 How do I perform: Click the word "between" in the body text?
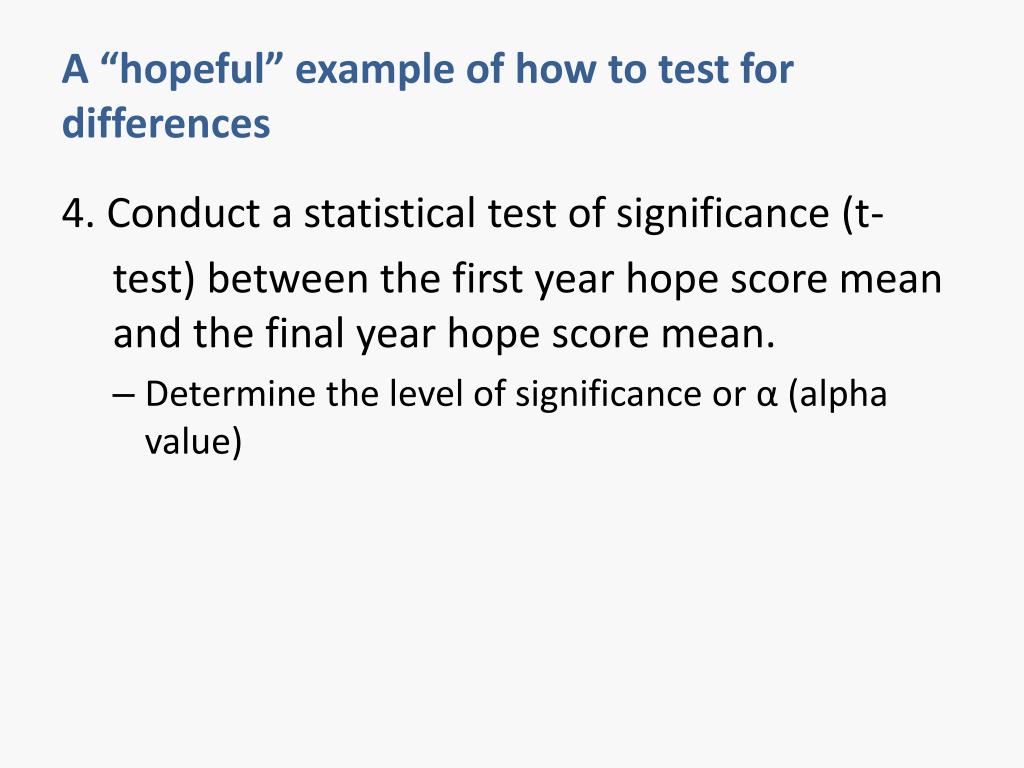click(287, 278)
